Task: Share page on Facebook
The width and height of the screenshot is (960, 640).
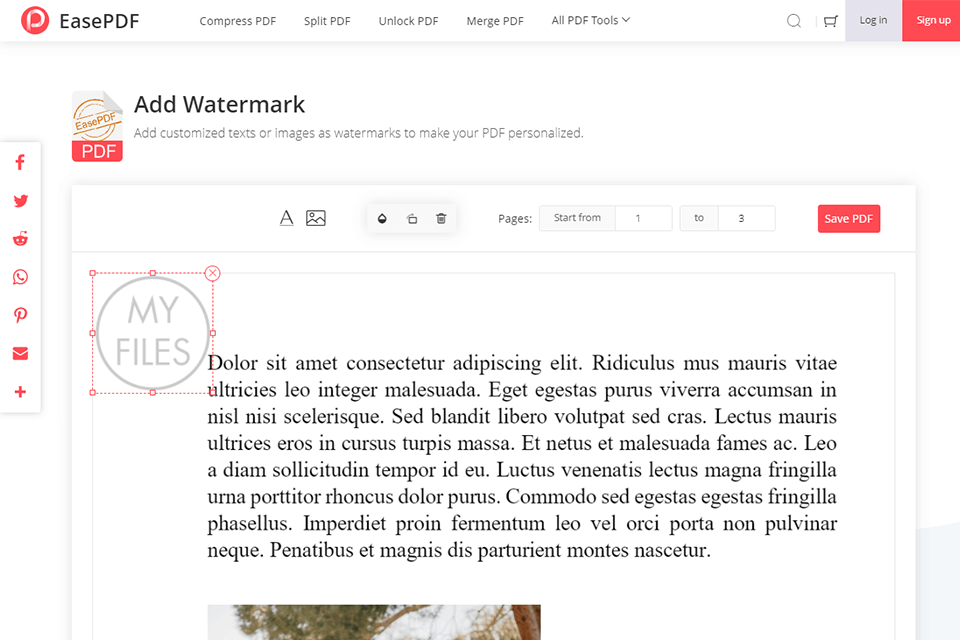Action: pos(20,162)
